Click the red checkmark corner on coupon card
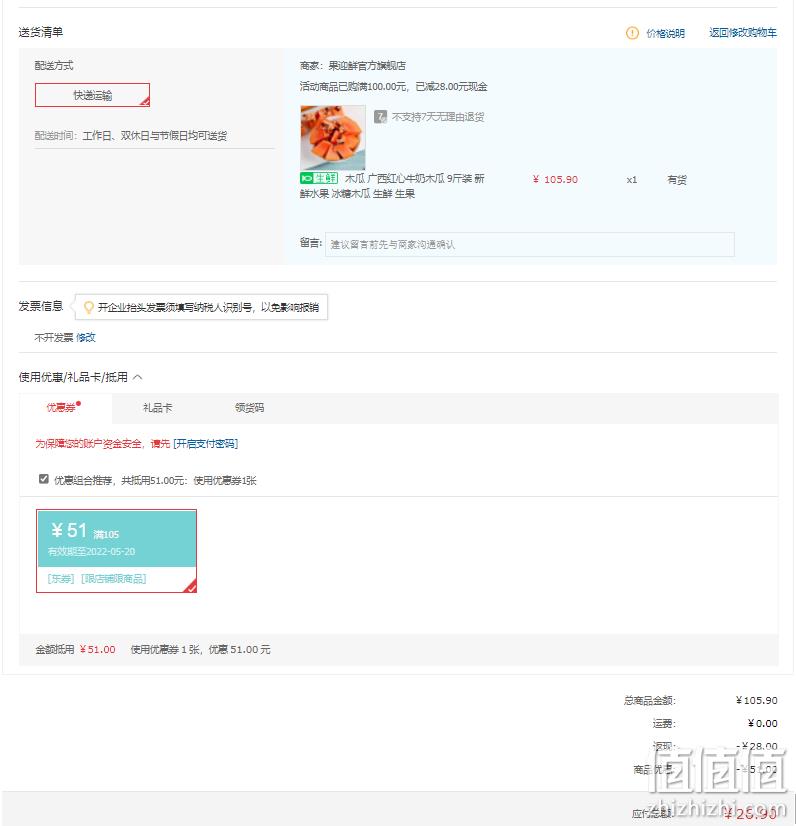The width and height of the screenshot is (796, 826). point(191,586)
